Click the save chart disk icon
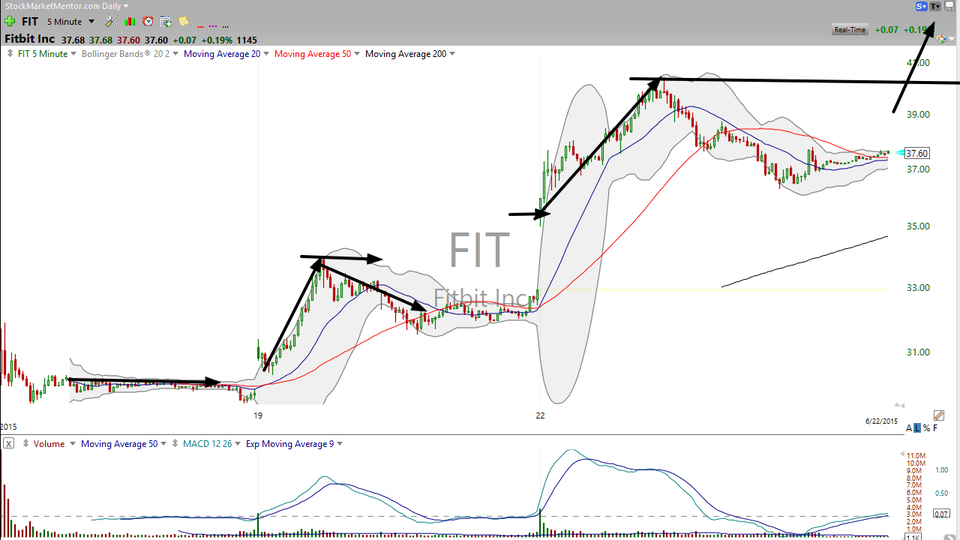This screenshot has width=960, height=540. 950,6
